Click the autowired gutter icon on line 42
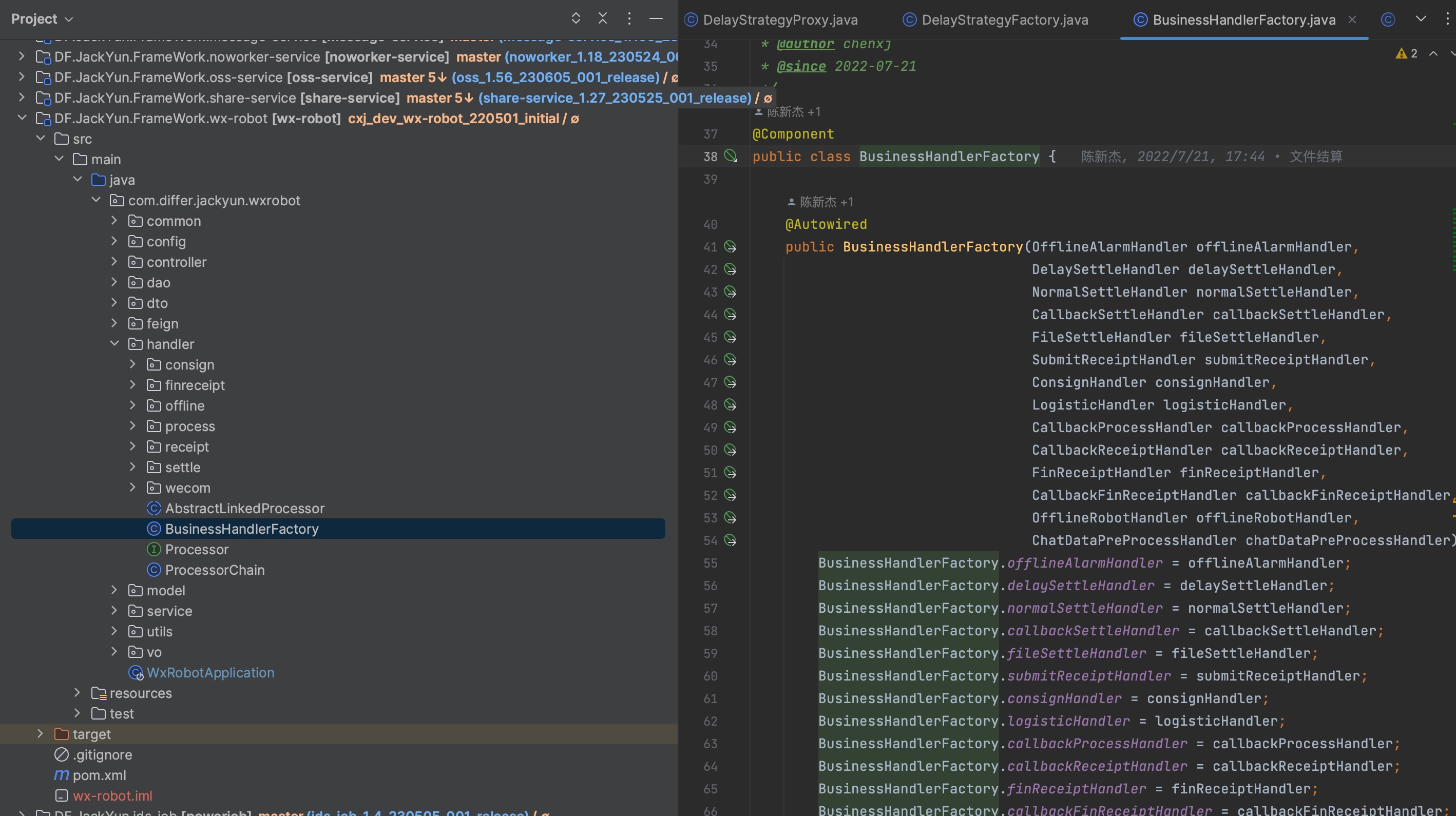Screen dimensions: 1456x816 click(730, 269)
